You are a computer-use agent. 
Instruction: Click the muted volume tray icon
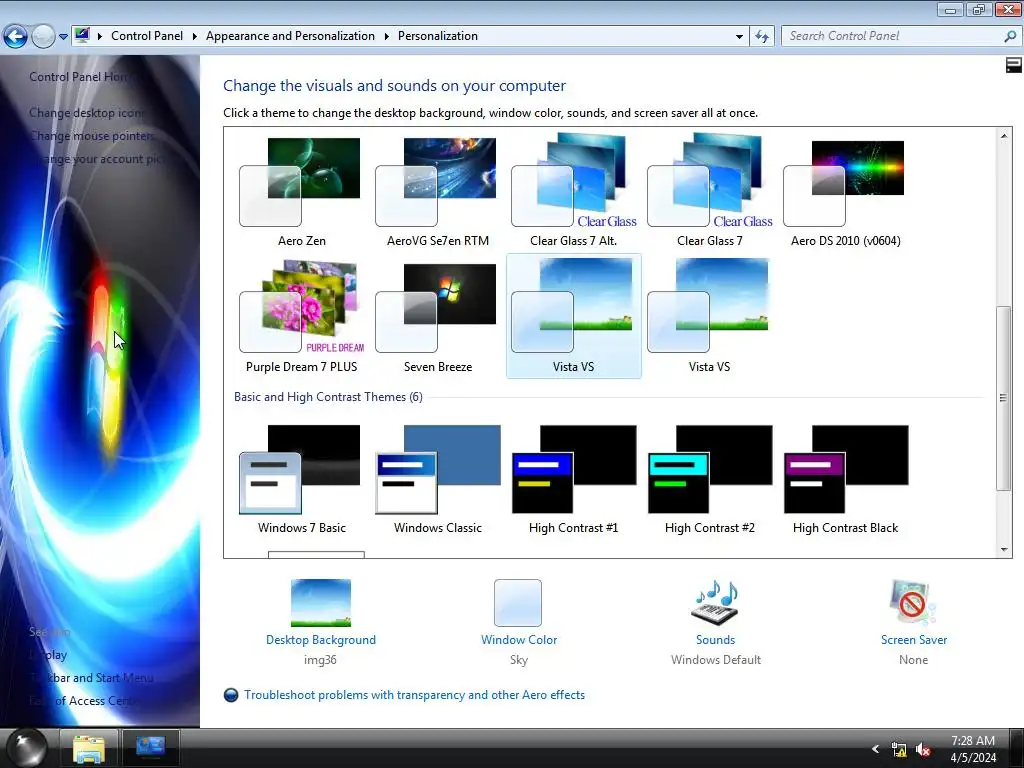coord(923,750)
